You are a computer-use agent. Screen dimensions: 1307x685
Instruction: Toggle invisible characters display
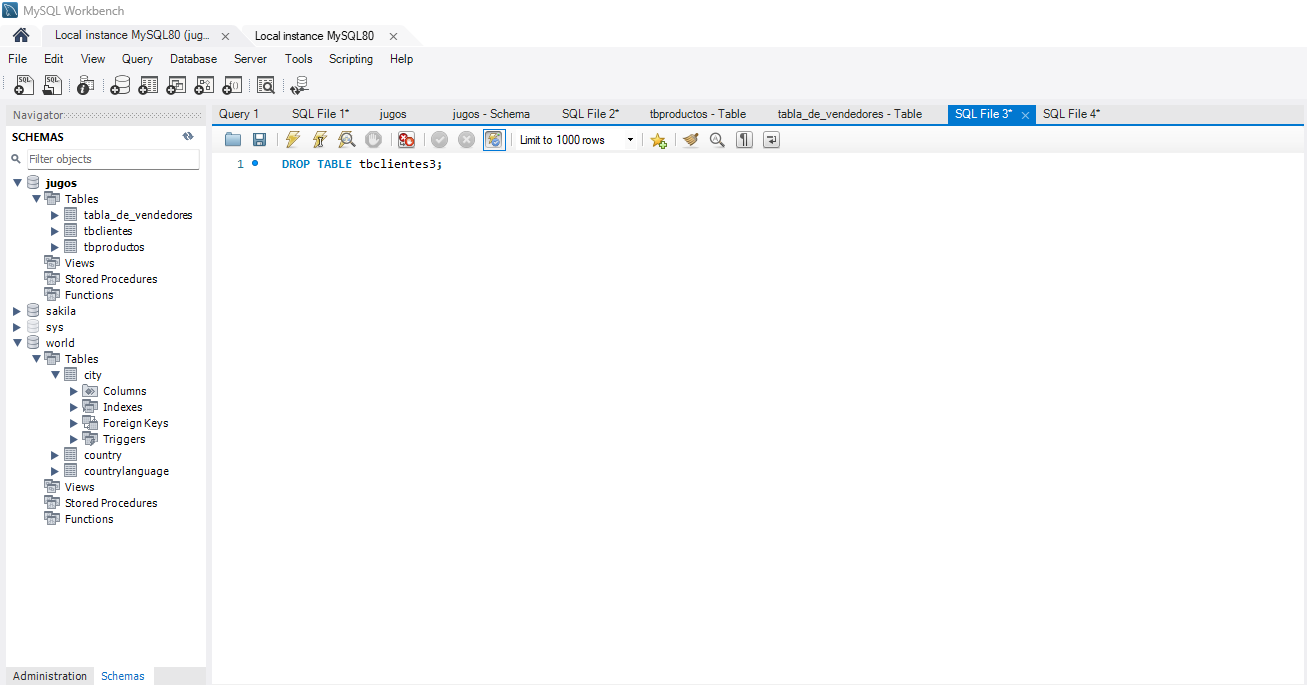[744, 140]
